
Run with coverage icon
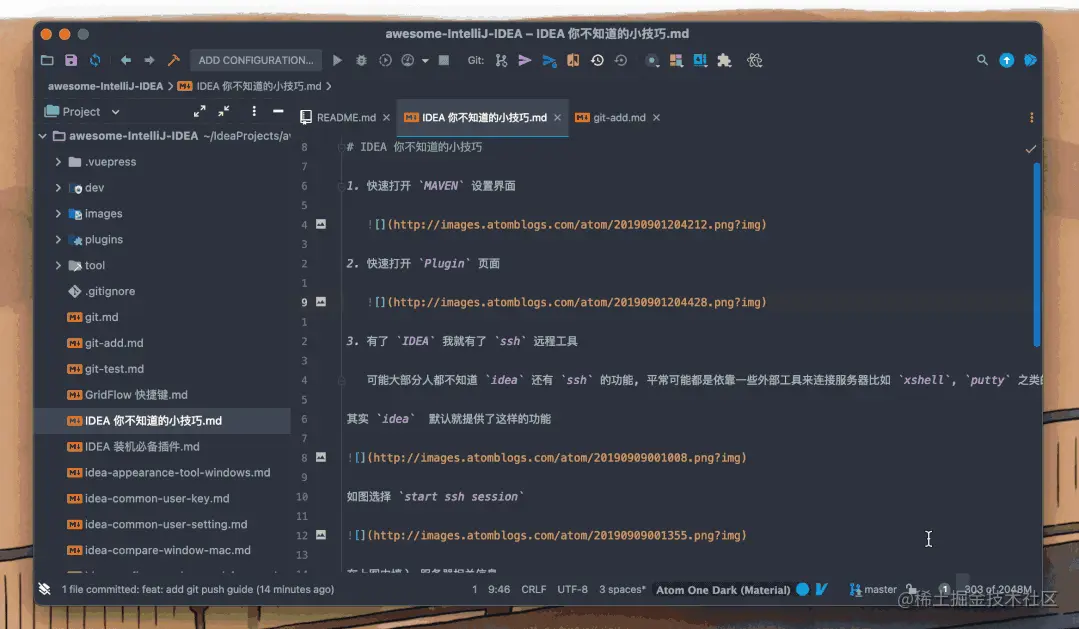click(385, 61)
